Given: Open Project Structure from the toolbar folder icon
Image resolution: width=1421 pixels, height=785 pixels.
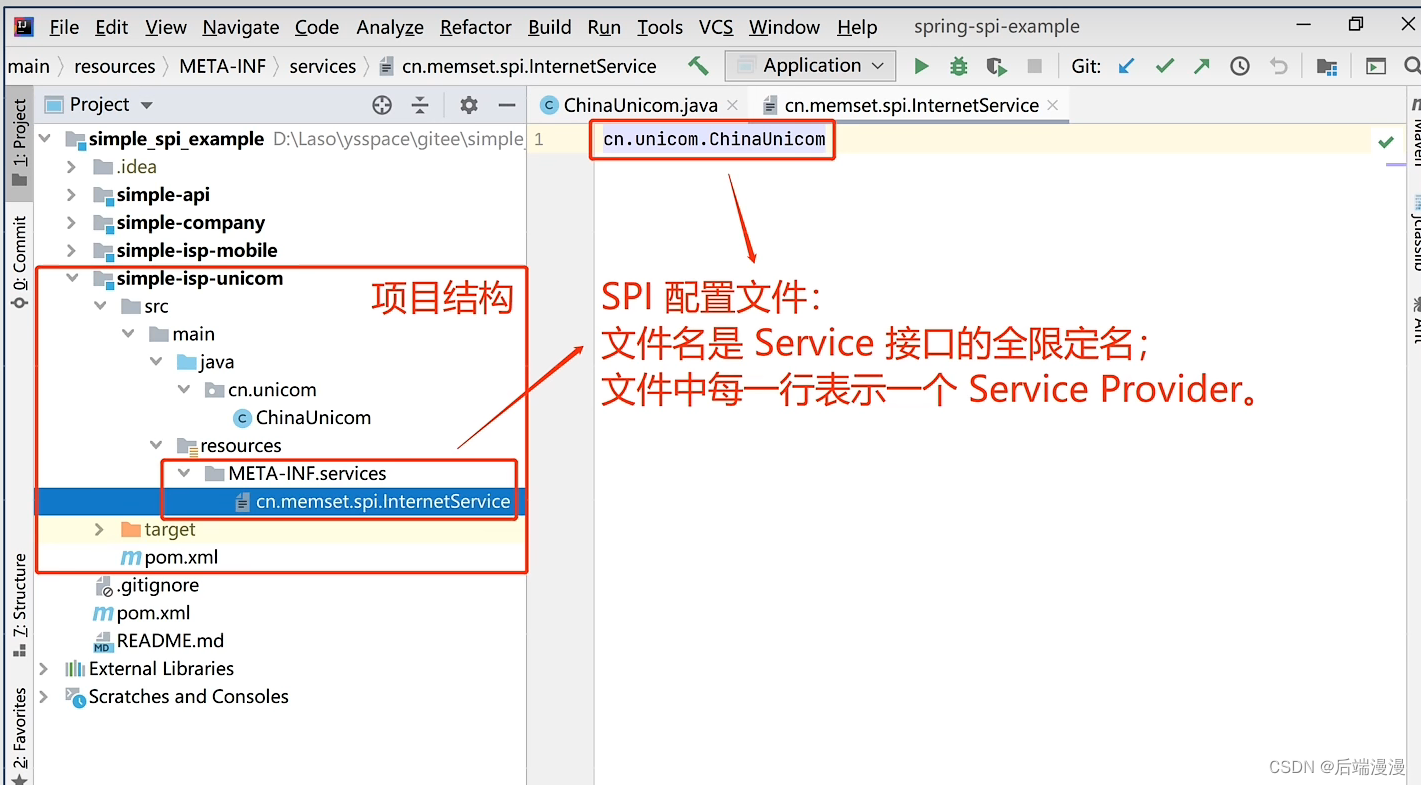Looking at the screenshot, I should (1327, 66).
